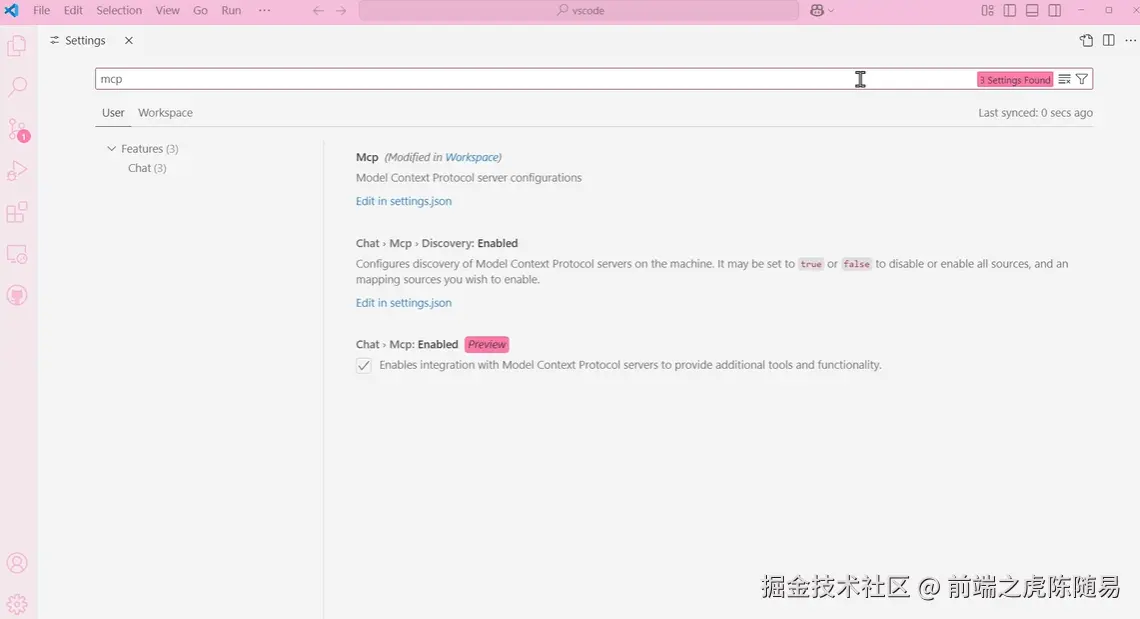1140x619 pixels.
Task: Open the Selection menu
Action: 119,10
